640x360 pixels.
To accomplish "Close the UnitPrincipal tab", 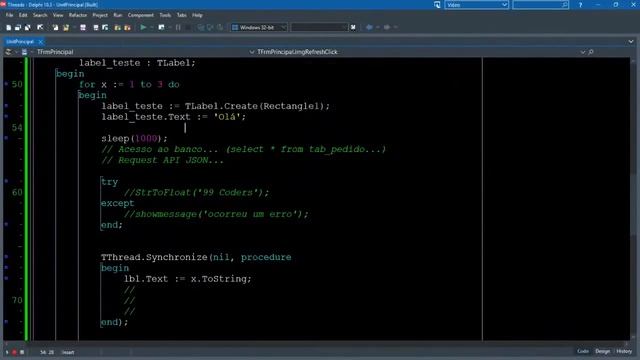I will [40, 42].
